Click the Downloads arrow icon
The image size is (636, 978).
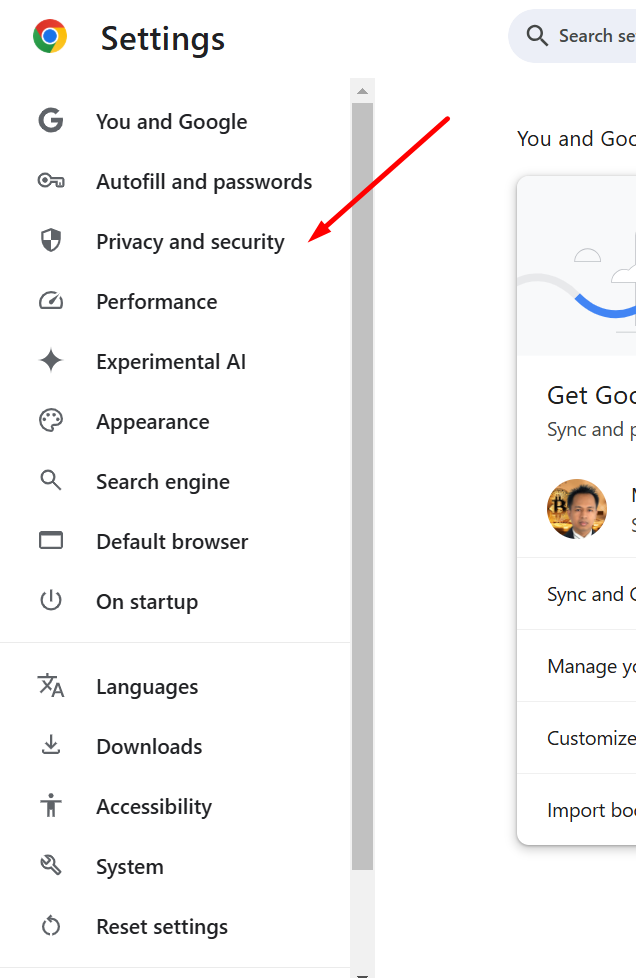tap(50, 746)
